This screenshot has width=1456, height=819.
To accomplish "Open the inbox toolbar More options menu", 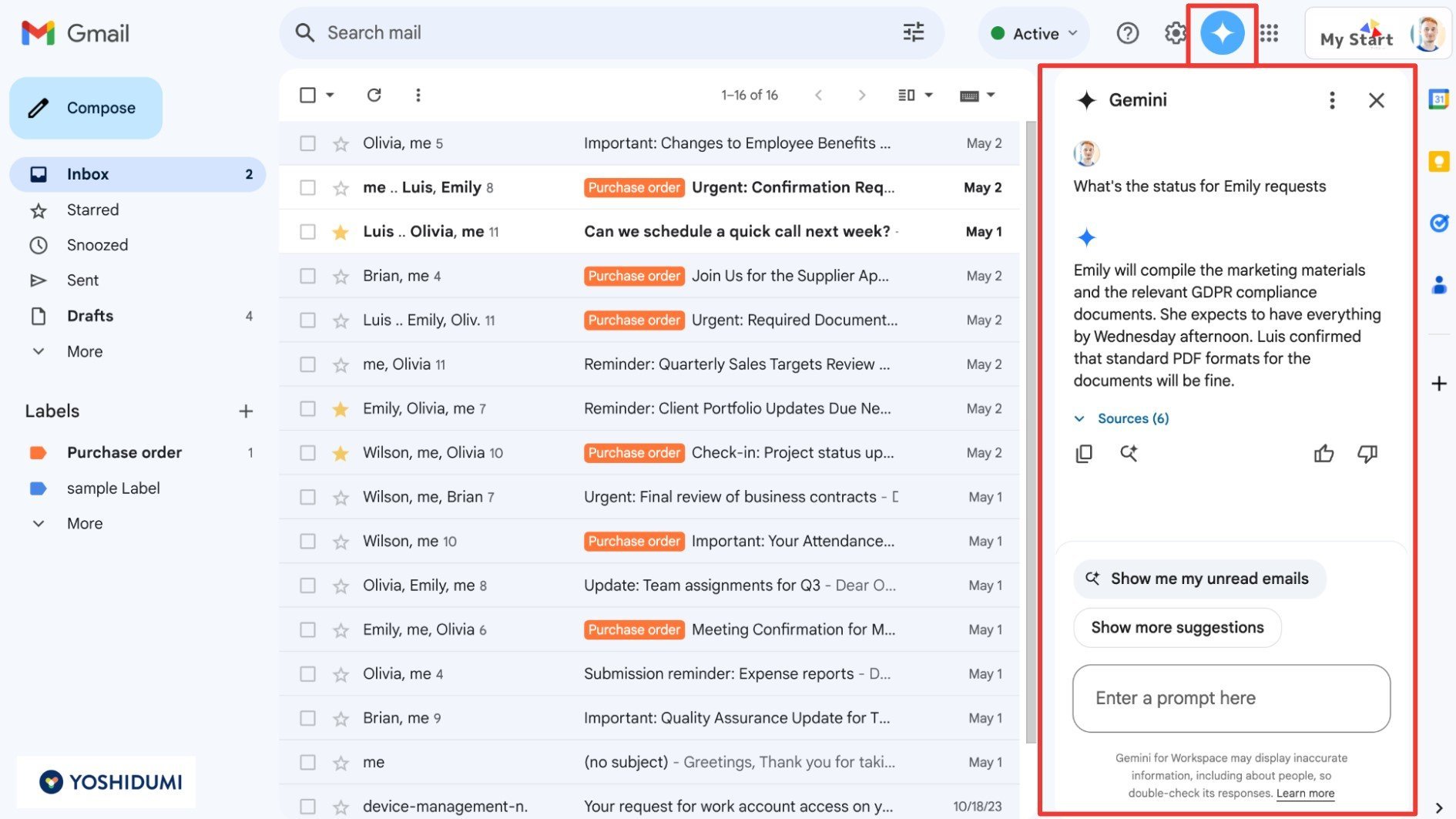I will click(418, 95).
